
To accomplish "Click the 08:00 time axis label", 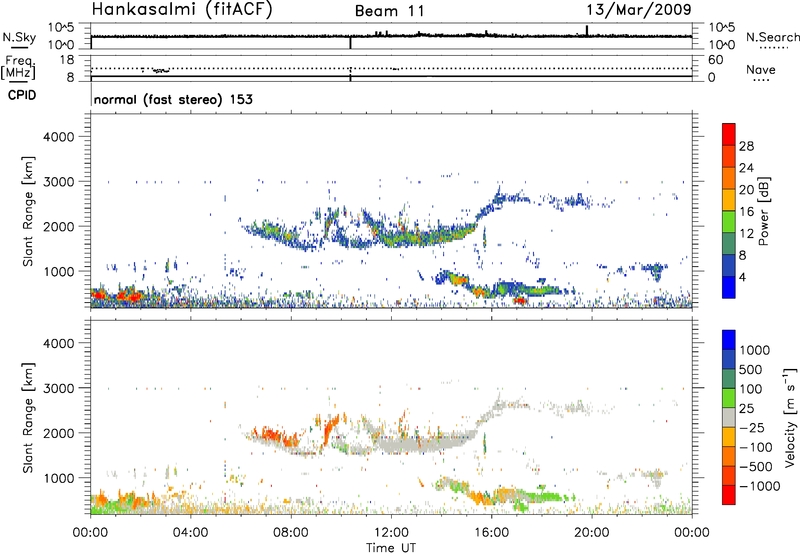I will tap(291, 533).
